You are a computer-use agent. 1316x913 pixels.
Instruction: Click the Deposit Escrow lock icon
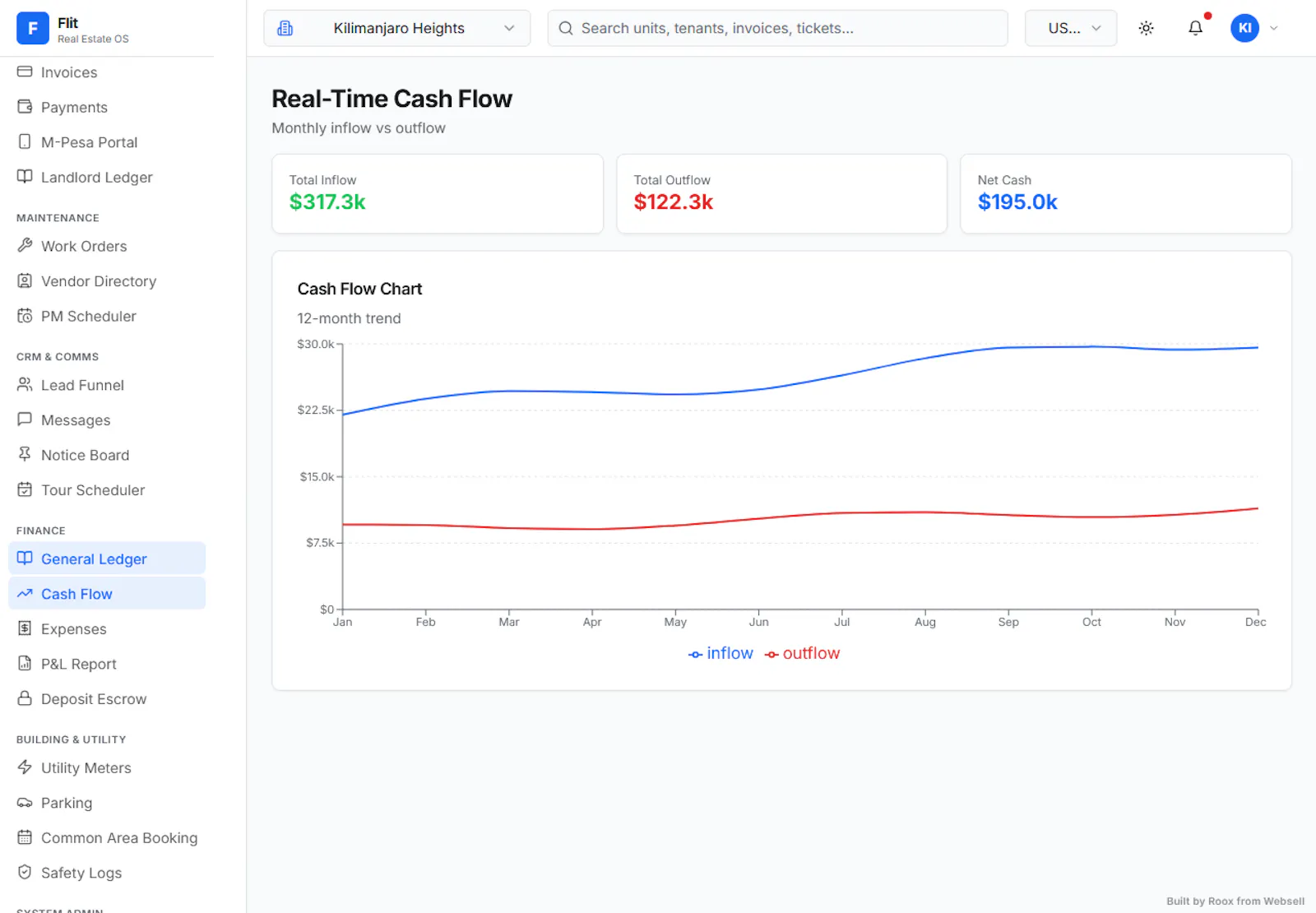point(25,698)
